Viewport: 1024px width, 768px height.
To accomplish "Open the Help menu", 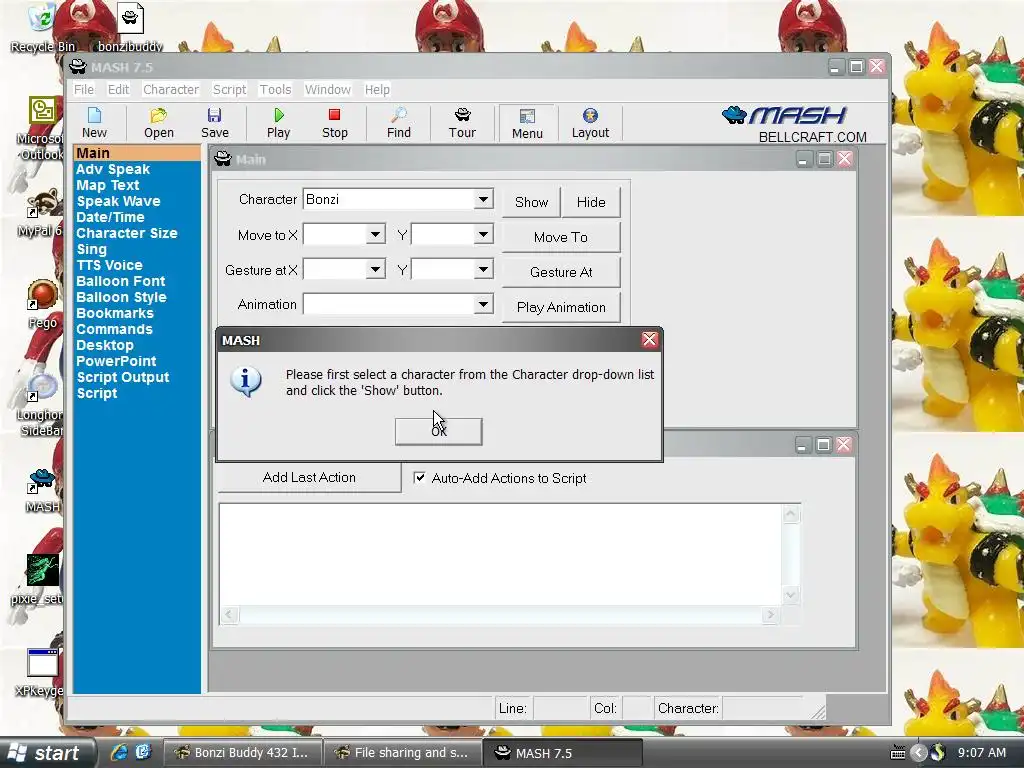I will pos(377,89).
